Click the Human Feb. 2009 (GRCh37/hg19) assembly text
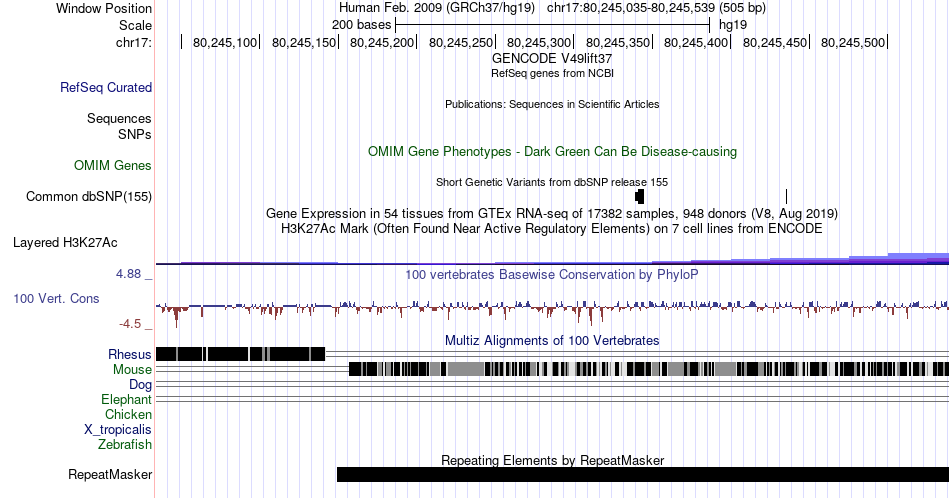Screen dimensions: 950x498 (x=437, y=8)
